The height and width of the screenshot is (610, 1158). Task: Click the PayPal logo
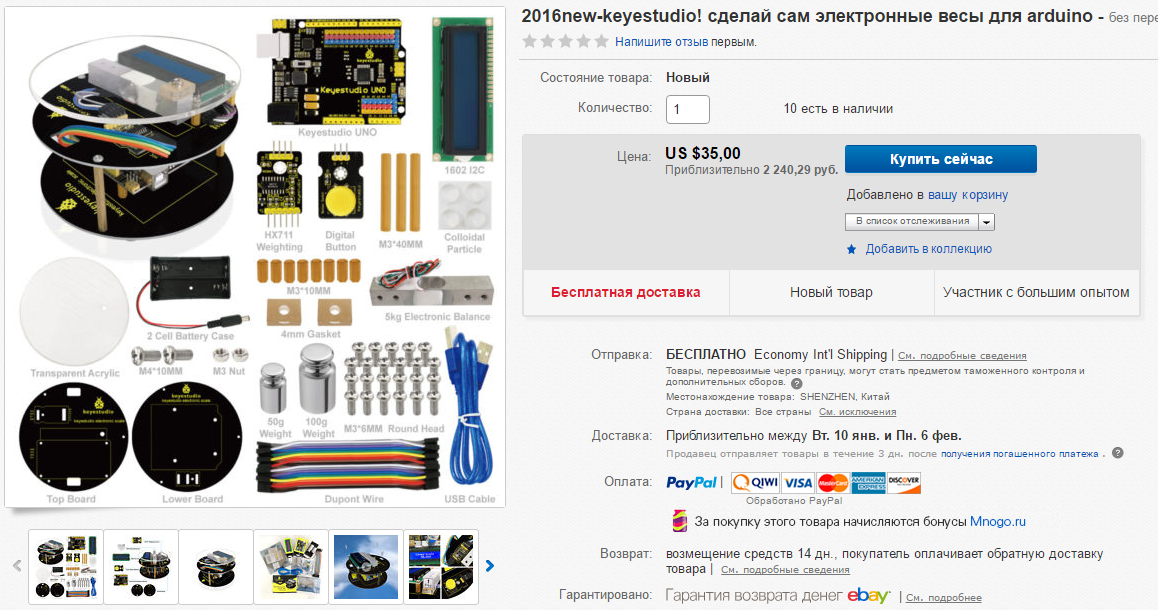(692, 483)
